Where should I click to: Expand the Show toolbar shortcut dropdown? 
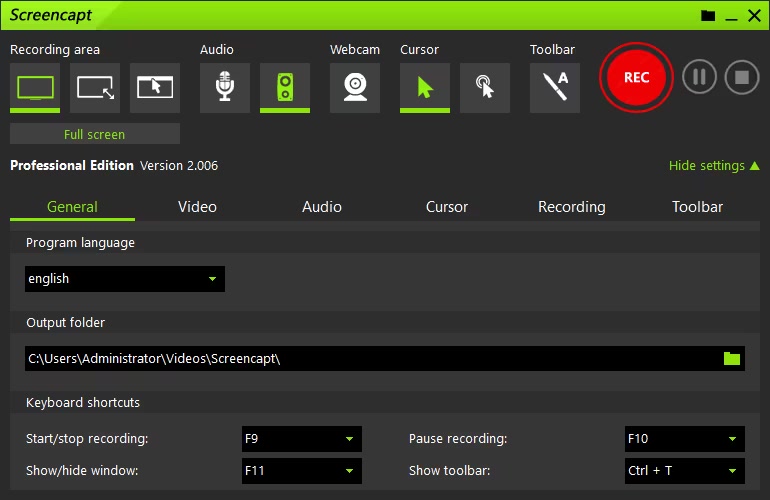684,470
